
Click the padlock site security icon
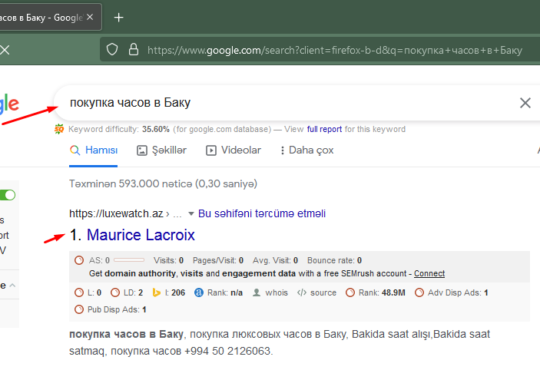click(134, 50)
